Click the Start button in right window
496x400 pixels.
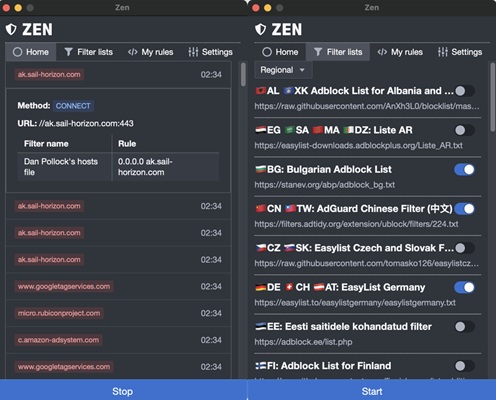coord(372,391)
